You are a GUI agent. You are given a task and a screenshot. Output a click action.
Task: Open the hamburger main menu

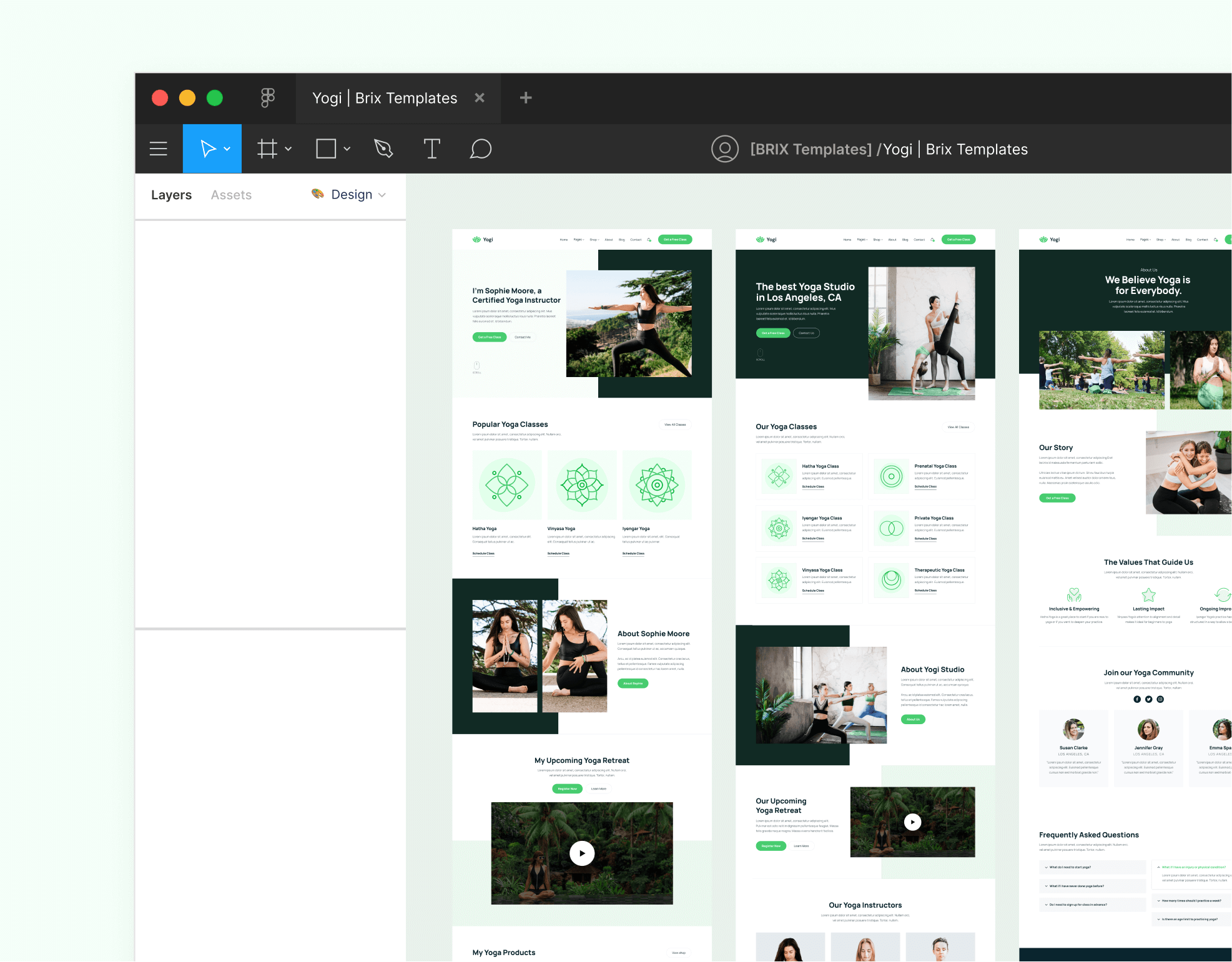point(159,149)
